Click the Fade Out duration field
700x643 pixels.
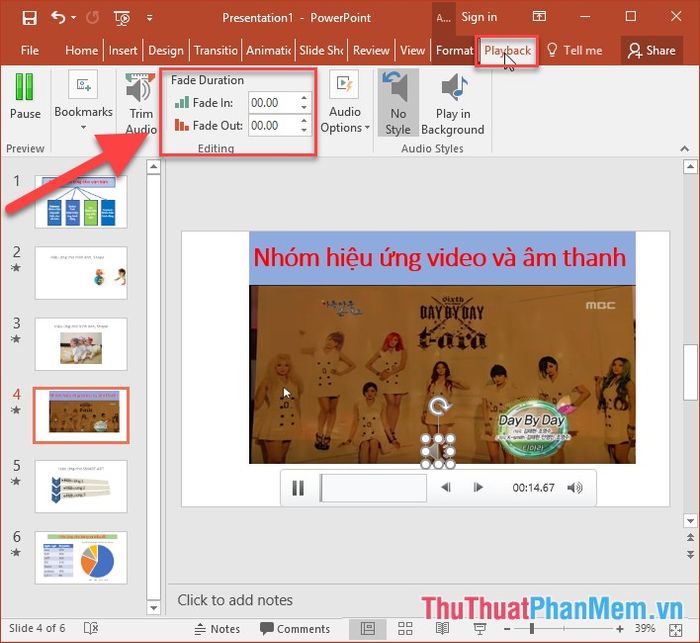coord(272,125)
